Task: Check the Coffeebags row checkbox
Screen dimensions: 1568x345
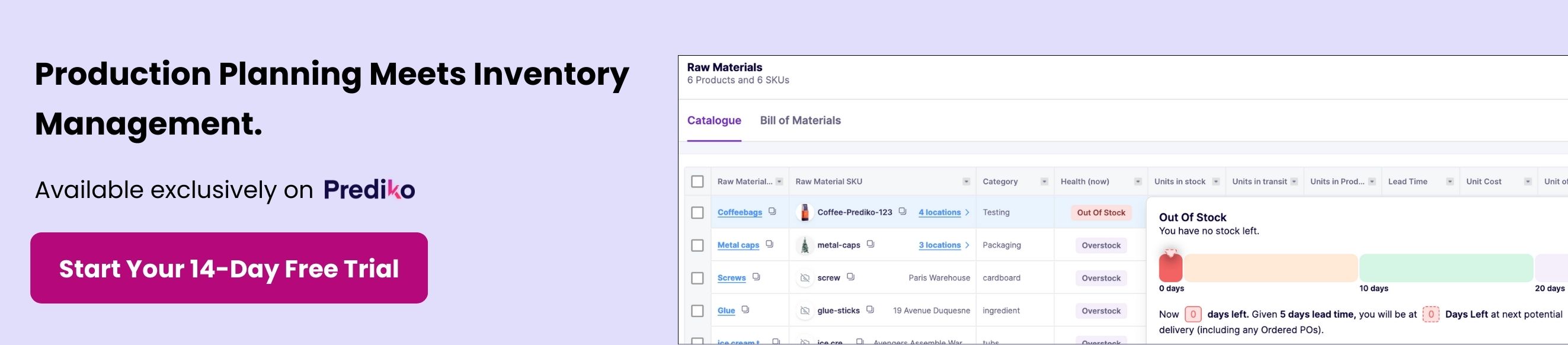Action: 697,212
